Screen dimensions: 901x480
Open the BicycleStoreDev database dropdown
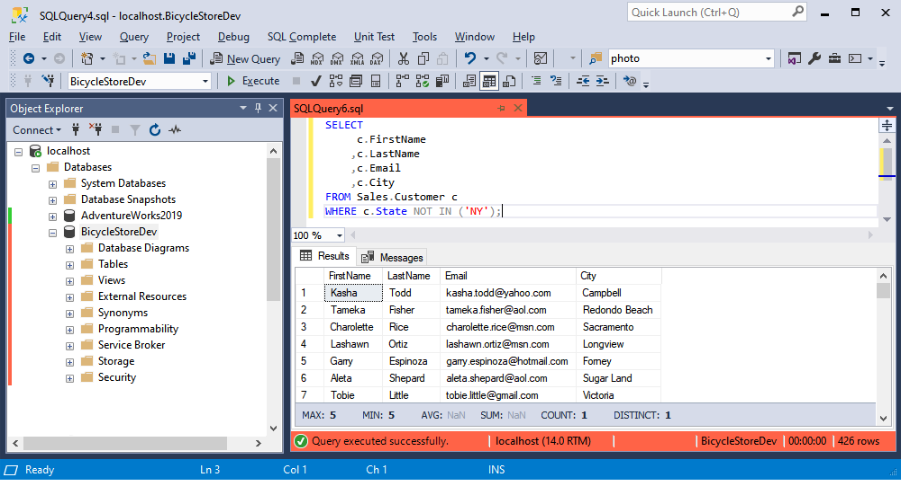[x=206, y=81]
